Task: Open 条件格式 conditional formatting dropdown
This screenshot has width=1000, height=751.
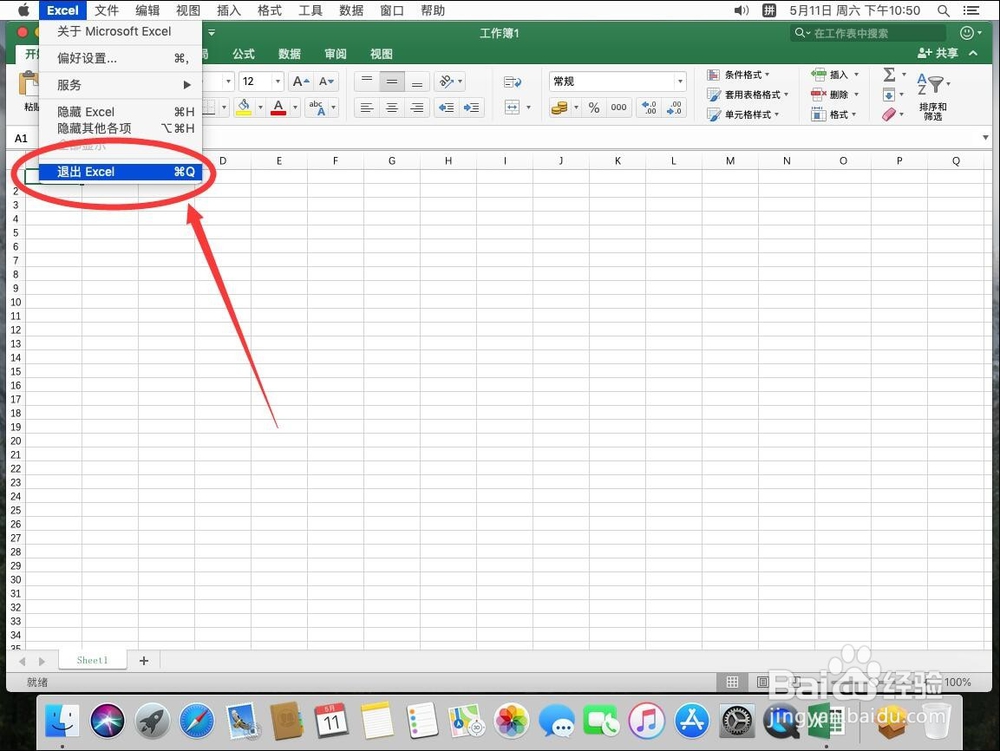Action: [739, 75]
